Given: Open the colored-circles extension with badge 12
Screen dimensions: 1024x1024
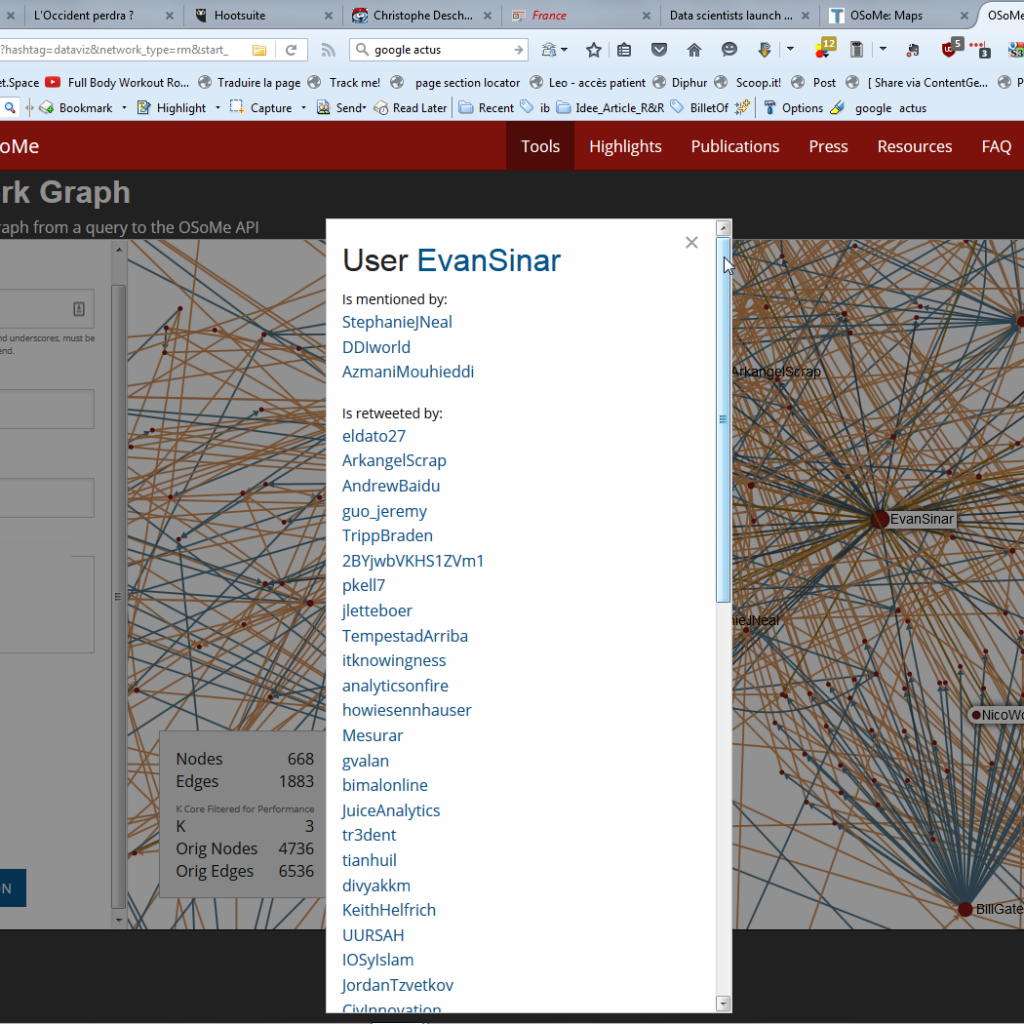Looking at the screenshot, I should pyautogui.click(x=825, y=48).
